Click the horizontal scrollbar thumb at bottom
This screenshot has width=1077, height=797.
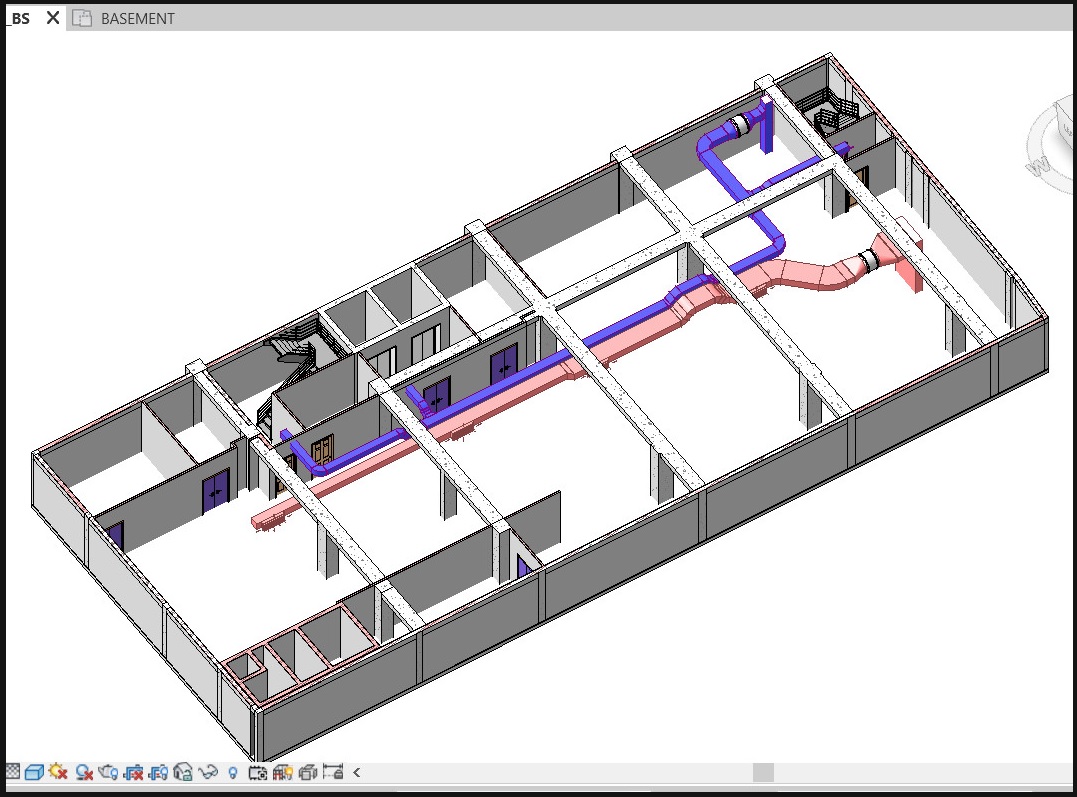tap(763, 772)
